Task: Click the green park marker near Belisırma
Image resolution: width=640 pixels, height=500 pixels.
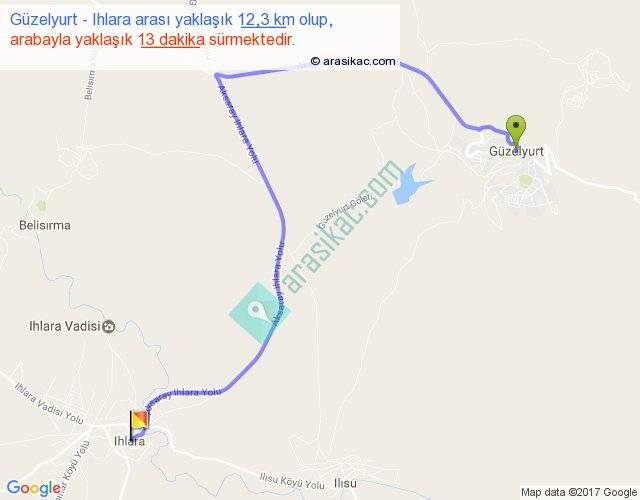Action: coord(41,206)
